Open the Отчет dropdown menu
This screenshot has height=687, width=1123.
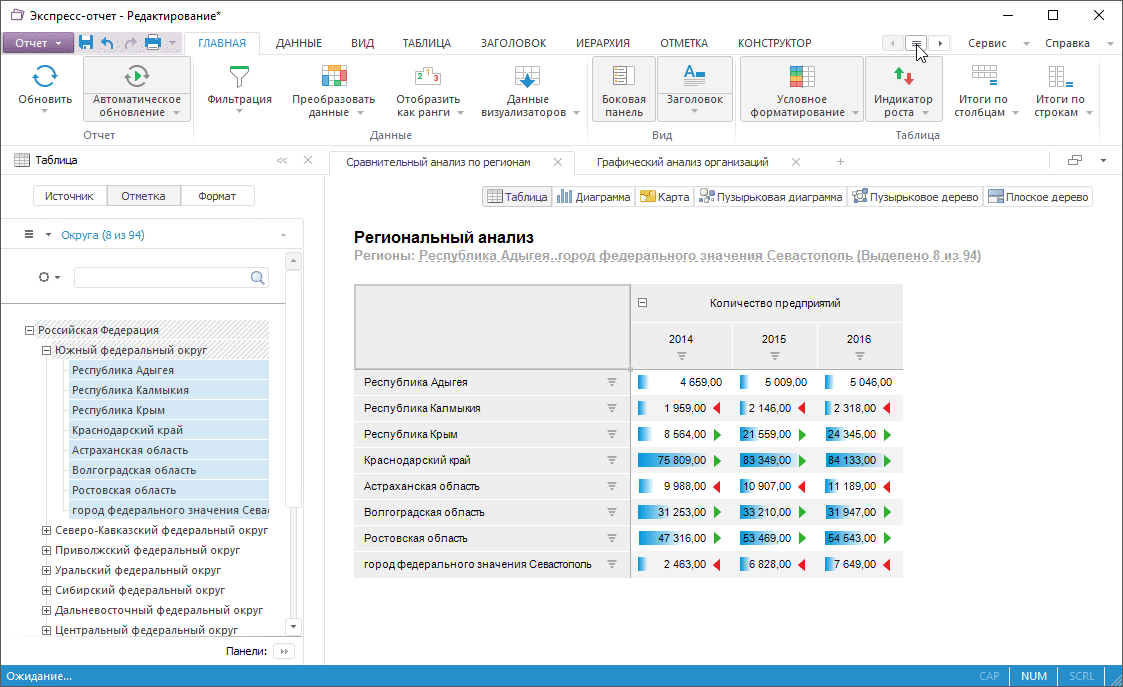(x=38, y=43)
